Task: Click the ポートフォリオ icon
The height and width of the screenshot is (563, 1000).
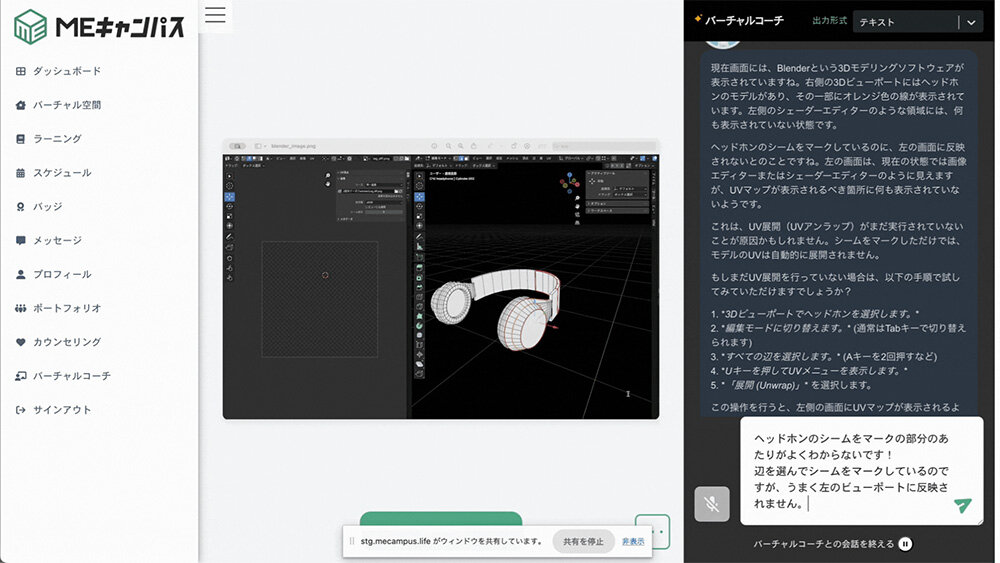Action: (x=21, y=308)
